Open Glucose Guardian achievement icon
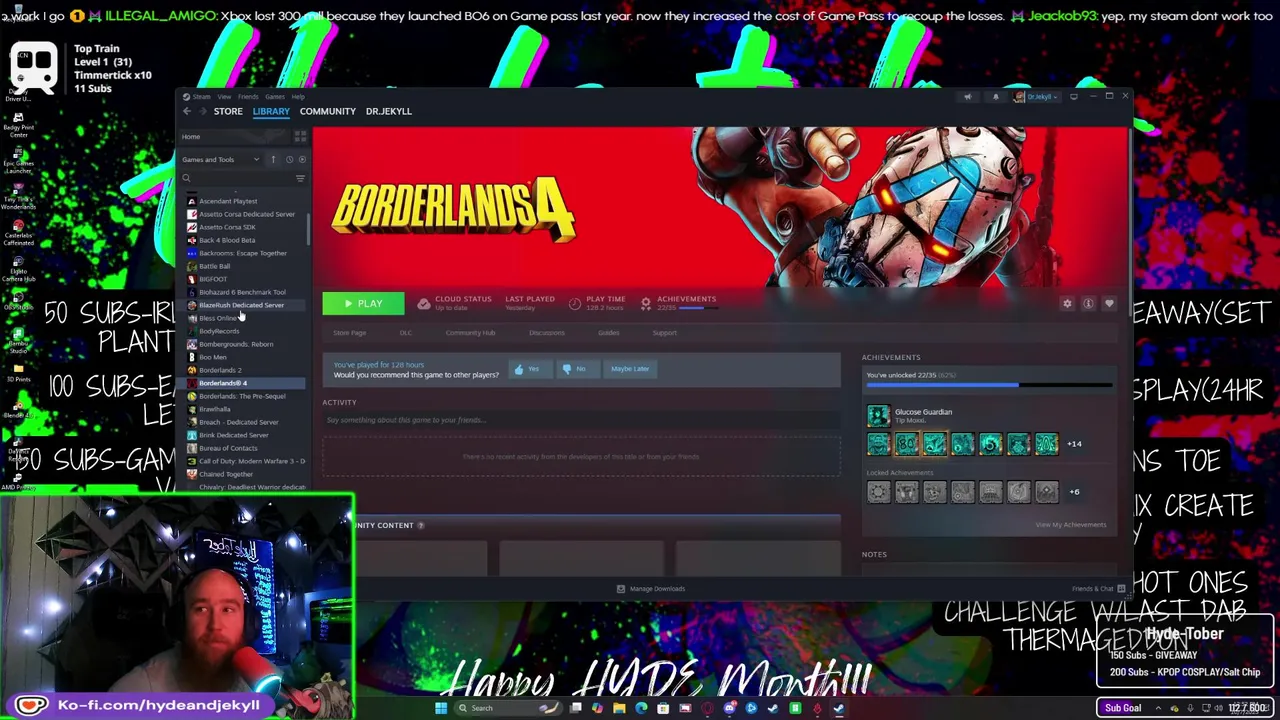The height and width of the screenshot is (720, 1280). 878,415
